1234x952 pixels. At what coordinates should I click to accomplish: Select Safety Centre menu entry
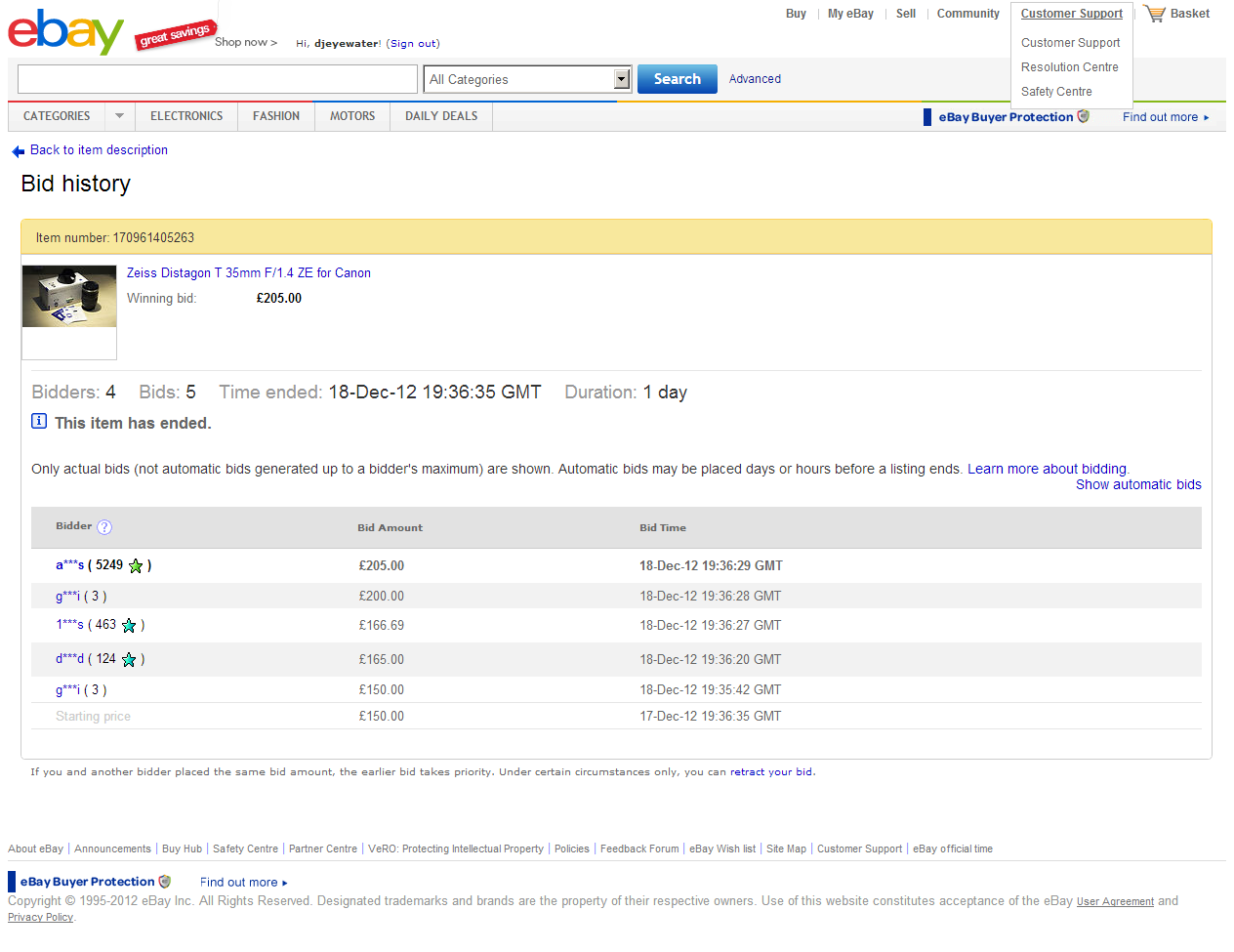click(1056, 92)
